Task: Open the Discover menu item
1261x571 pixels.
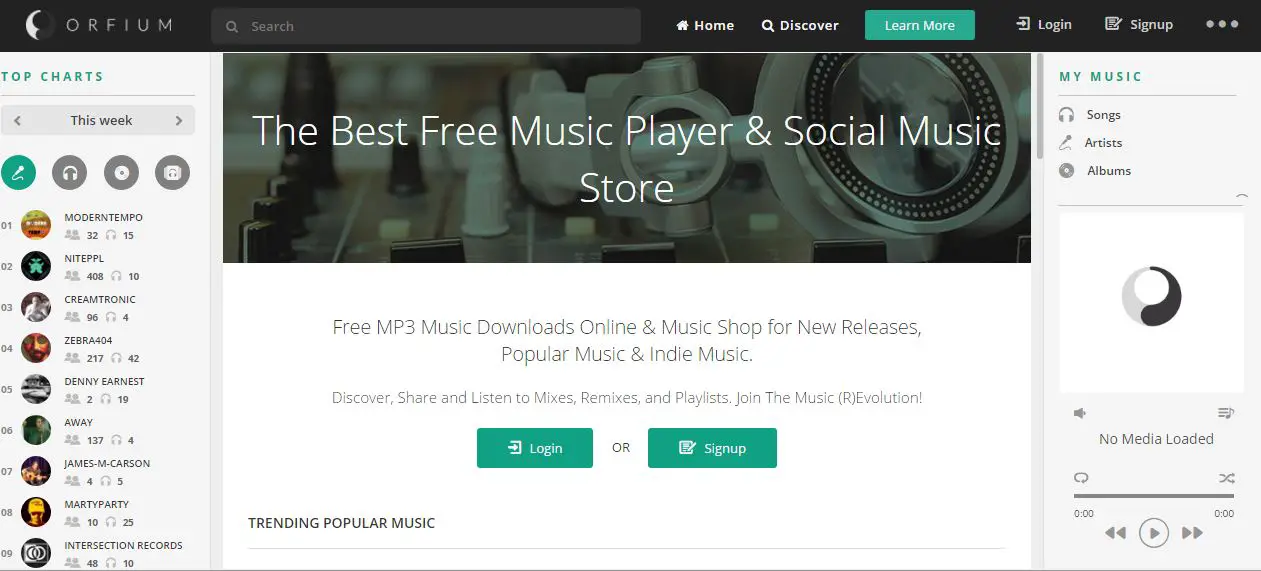Action: point(800,25)
